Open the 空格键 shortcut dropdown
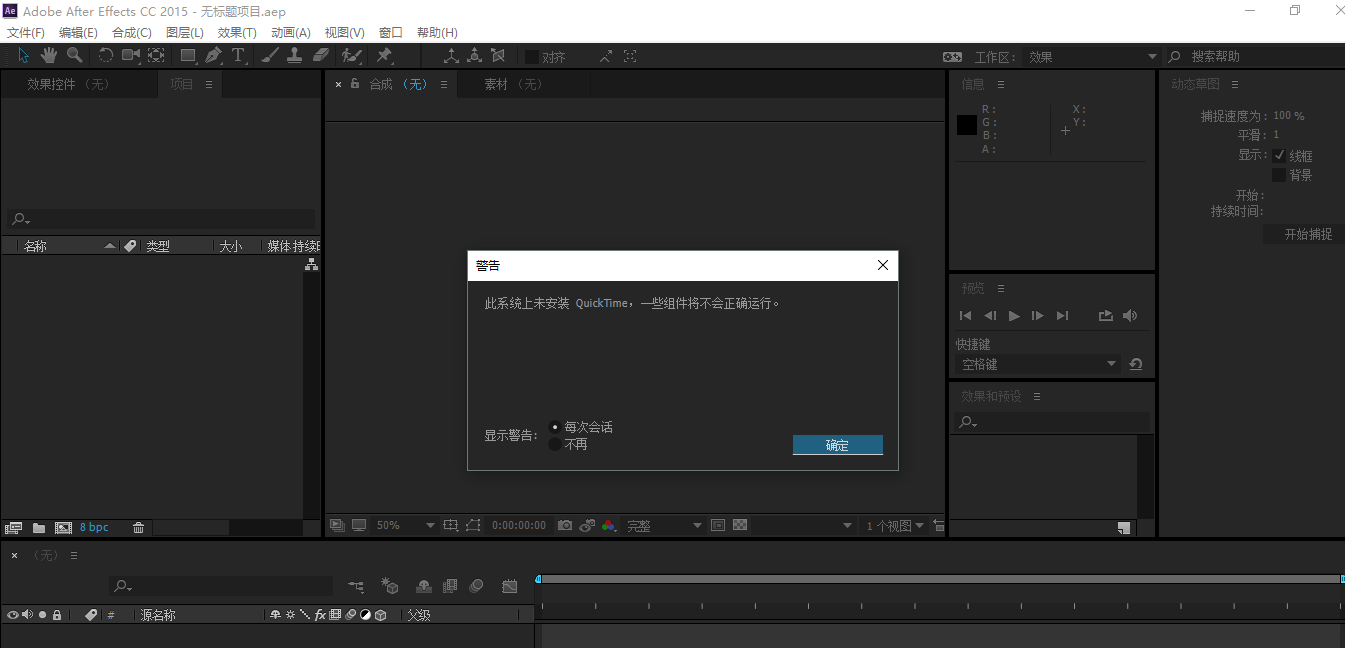Image resolution: width=1345 pixels, height=648 pixels. 1037,364
